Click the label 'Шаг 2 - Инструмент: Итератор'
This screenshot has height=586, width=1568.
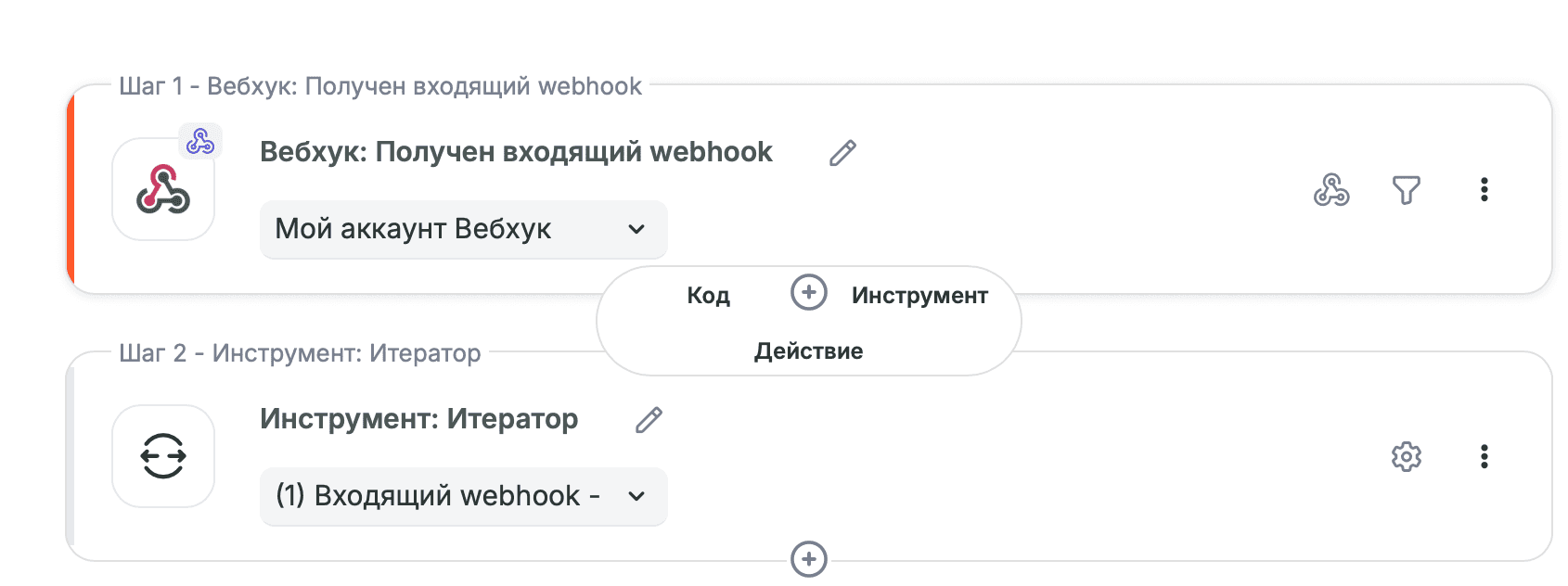(x=300, y=353)
